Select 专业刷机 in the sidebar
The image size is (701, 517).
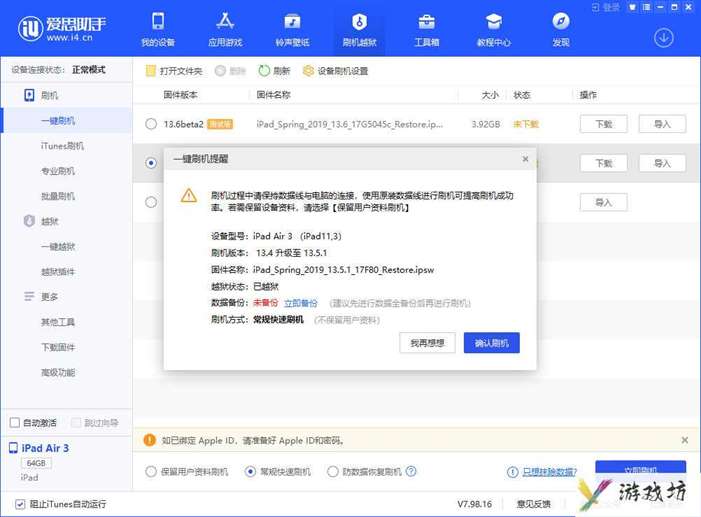[58, 171]
